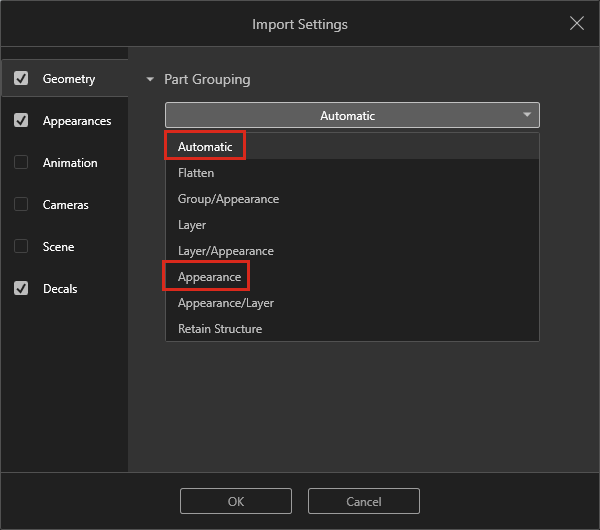The image size is (600, 530).
Task: Enable the Animation checkbox
Action: (21, 163)
